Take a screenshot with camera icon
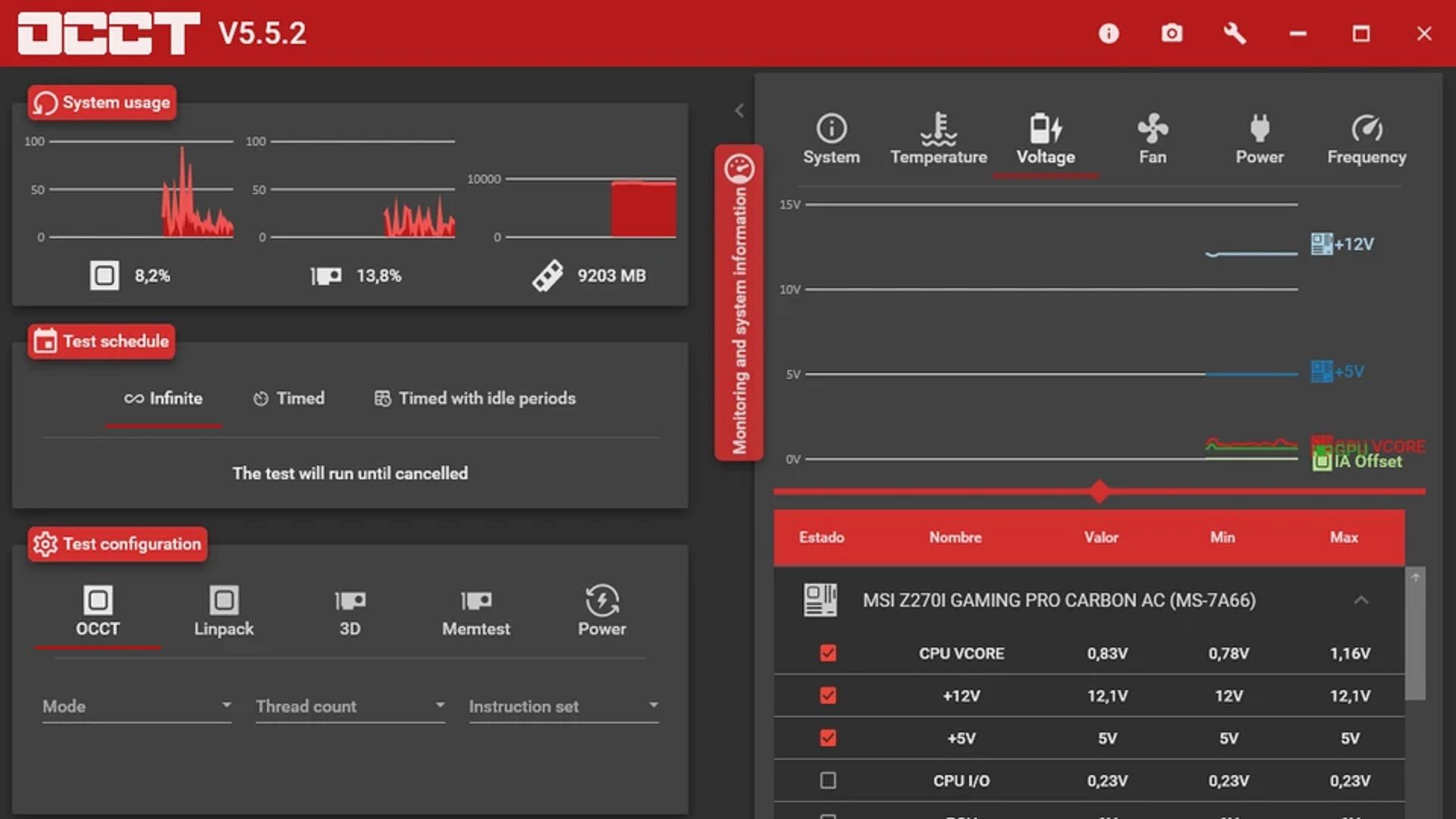The image size is (1456, 819). [x=1172, y=33]
